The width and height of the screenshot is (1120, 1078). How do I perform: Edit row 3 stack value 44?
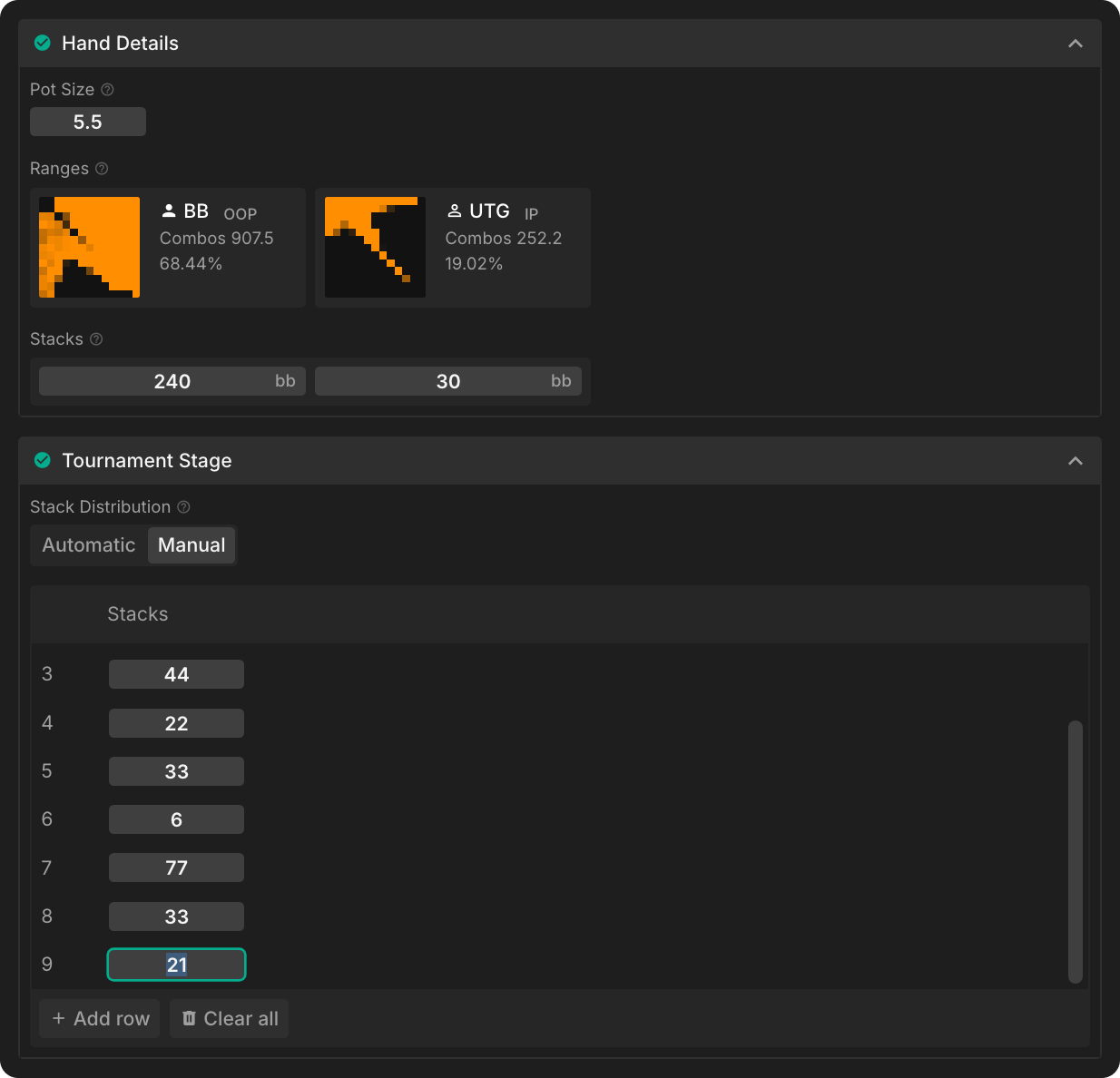(176, 674)
